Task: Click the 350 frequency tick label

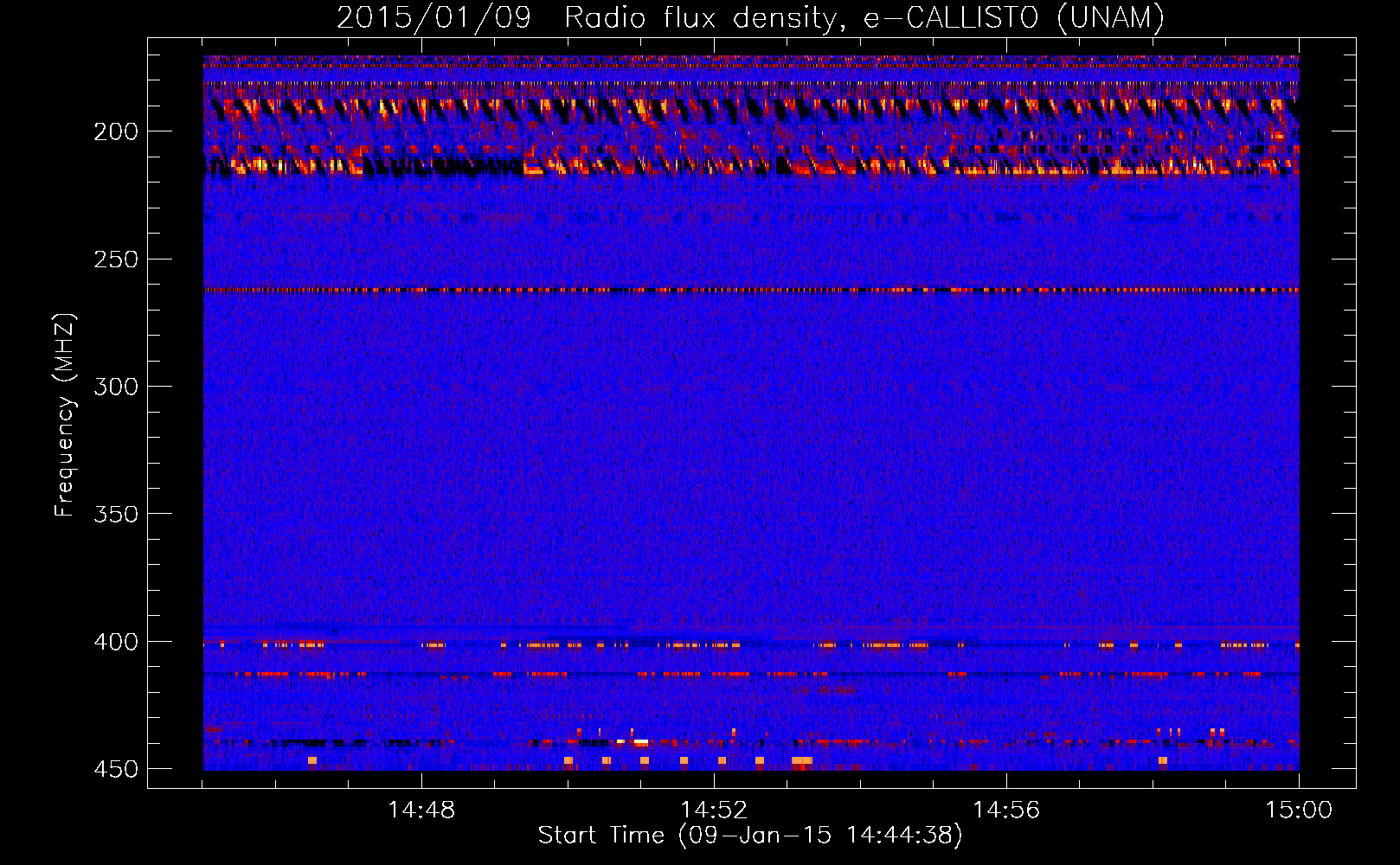Action: (x=115, y=514)
